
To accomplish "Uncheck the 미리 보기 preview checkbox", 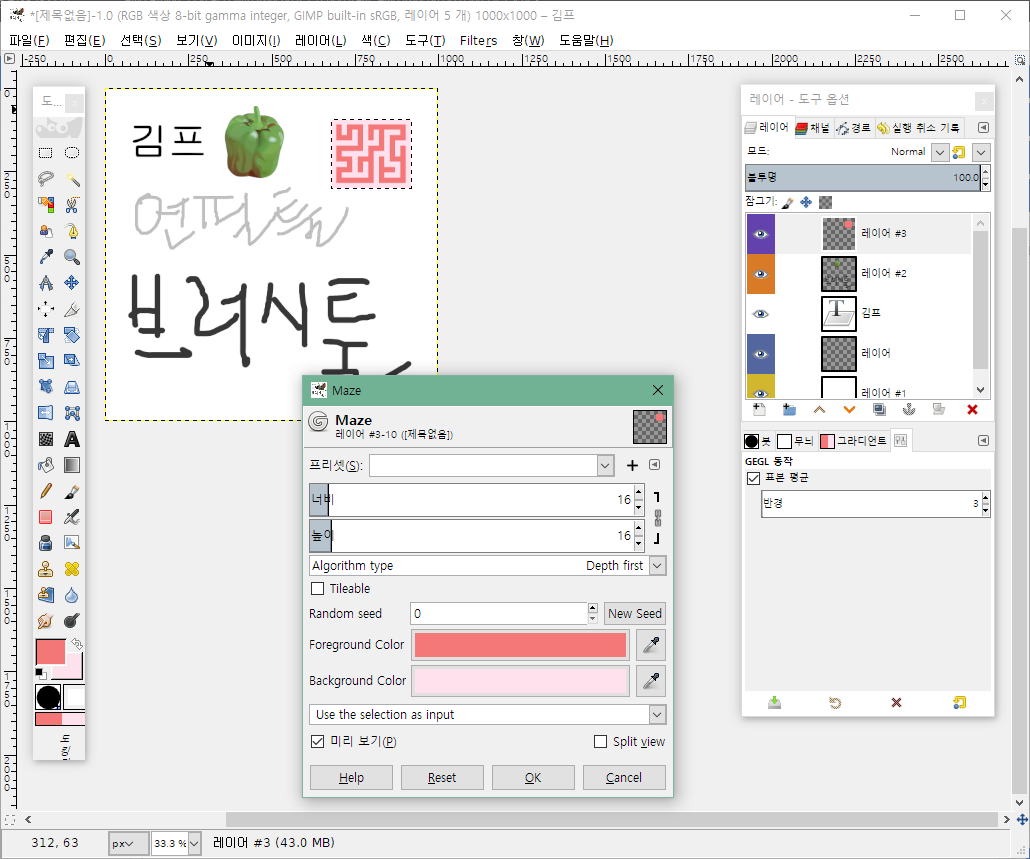I will point(317,741).
